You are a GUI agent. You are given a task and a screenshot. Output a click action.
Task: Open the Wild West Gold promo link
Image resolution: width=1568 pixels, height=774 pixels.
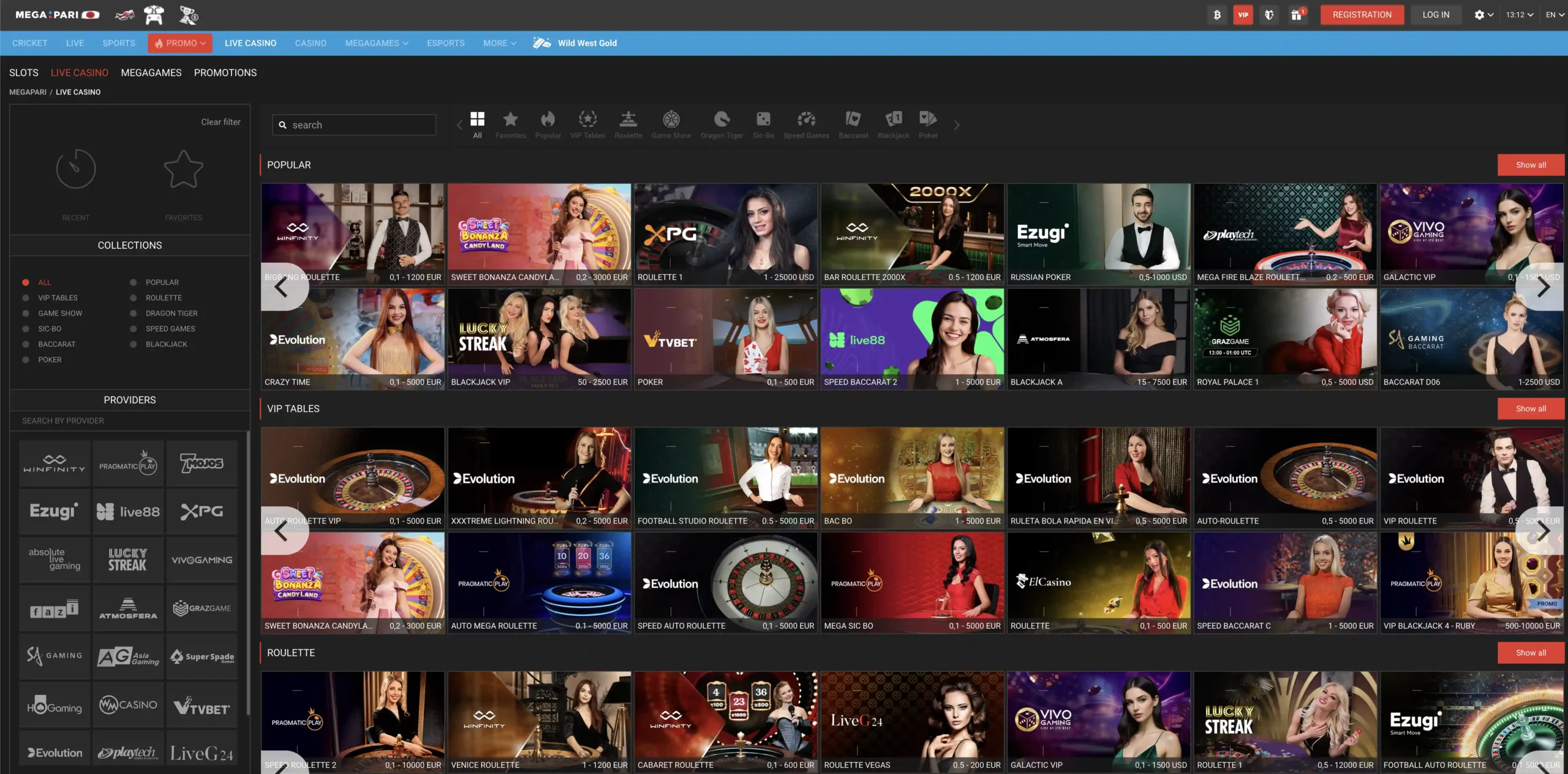pos(575,43)
